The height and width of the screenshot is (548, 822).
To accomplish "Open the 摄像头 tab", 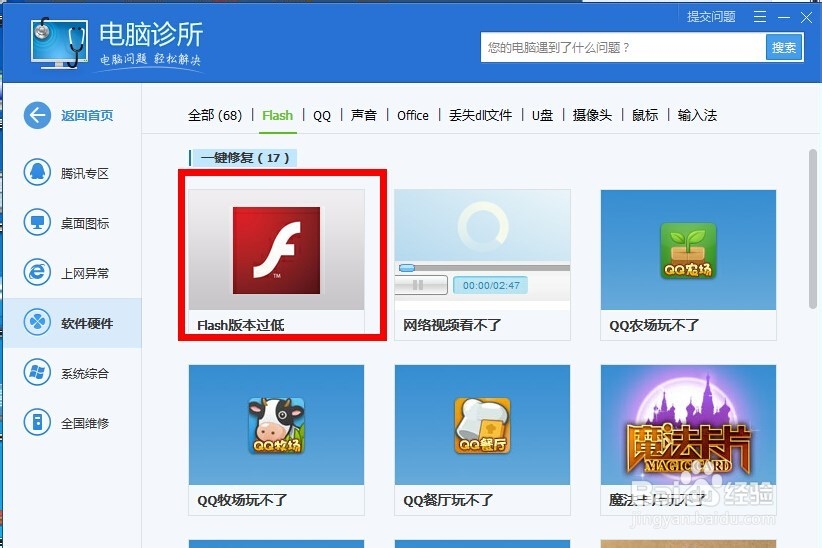I will [x=592, y=115].
